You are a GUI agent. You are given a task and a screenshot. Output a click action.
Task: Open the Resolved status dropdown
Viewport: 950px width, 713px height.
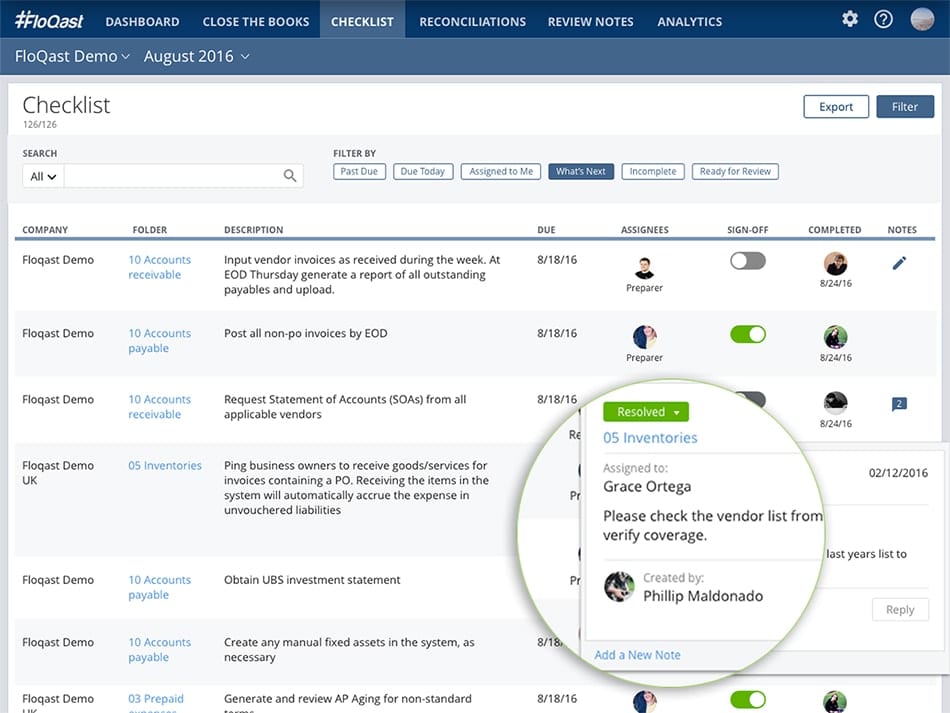[x=646, y=412]
